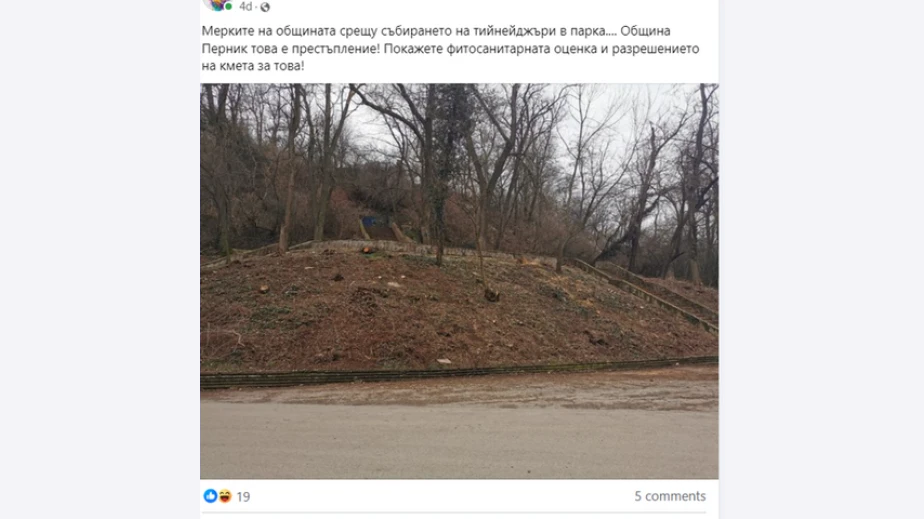
Task: Click the poster's profile avatar
Action: [x=217, y=4]
